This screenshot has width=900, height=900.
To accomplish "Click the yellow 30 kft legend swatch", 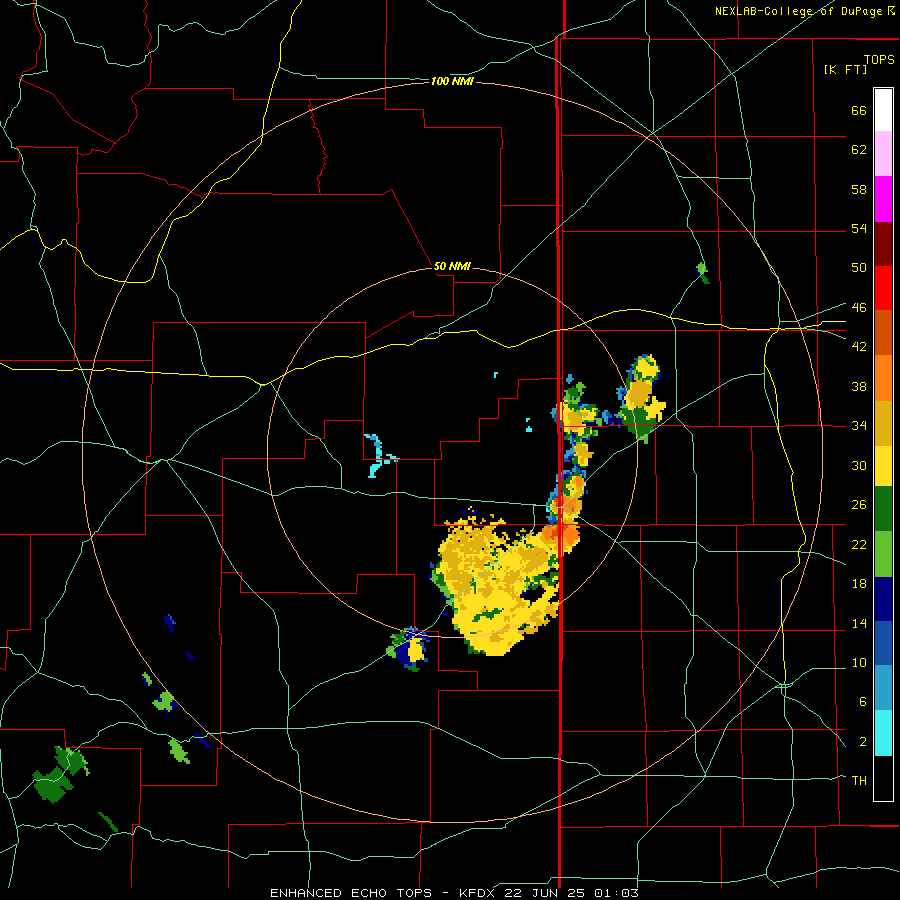I will pos(883,465).
